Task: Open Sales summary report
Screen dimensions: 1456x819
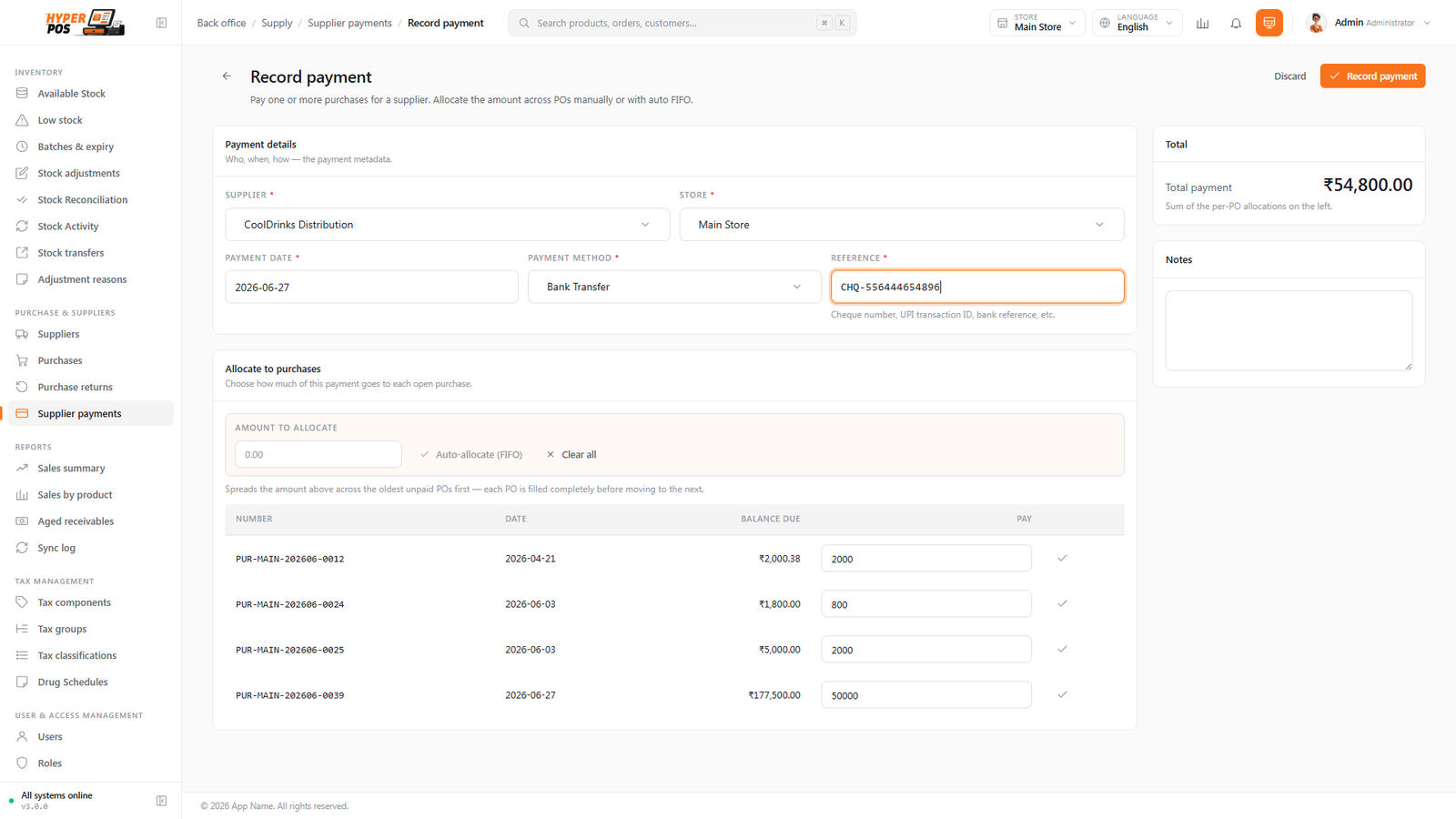Action: (x=90, y=468)
